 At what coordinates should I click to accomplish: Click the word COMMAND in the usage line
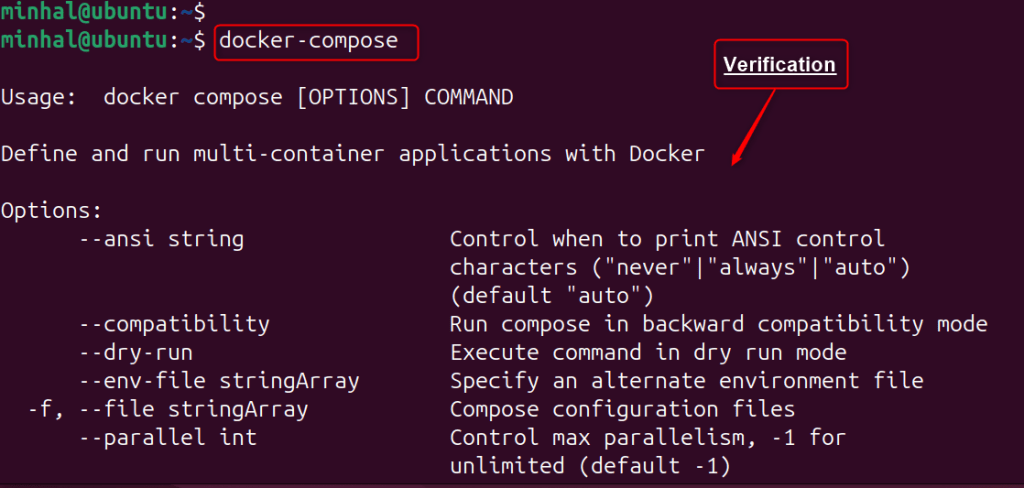[469, 98]
